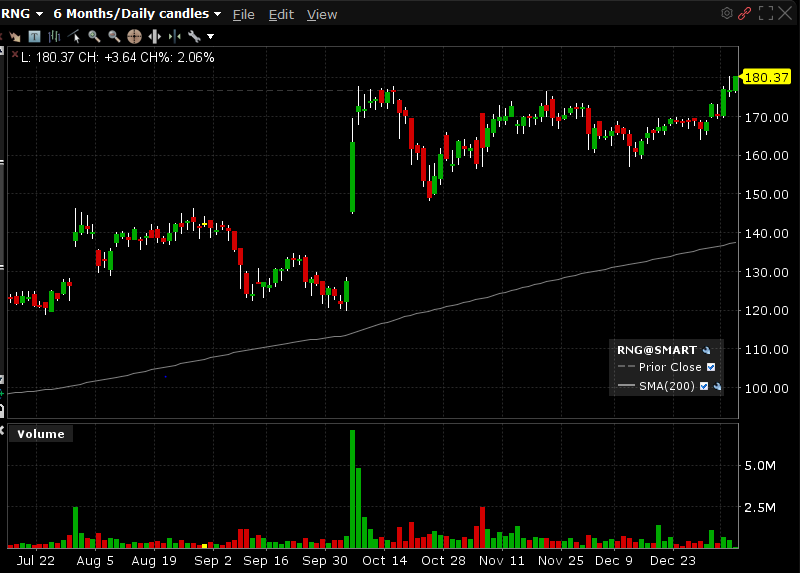
Task: Select the text annotation (T) tool
Action: pyautogui.click(x=34, y=36)
